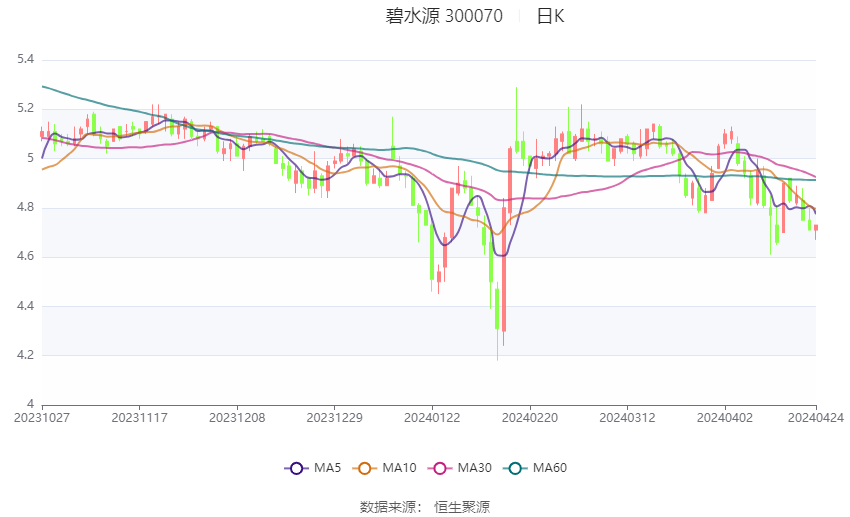This screenshot has width=850, height=517.
Task: Click the 20240220 date axis label
Action: pos(529,418)
